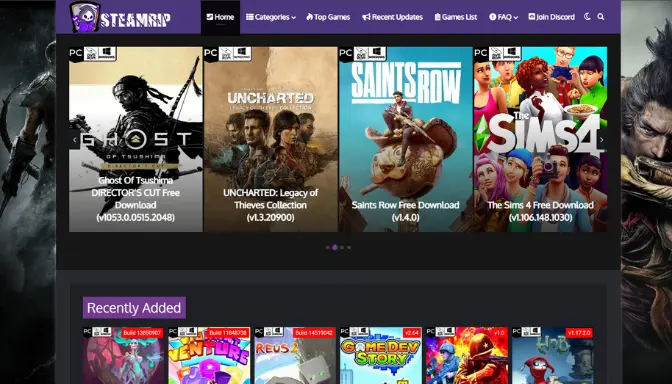Open UNCHARTED: Legacy of Thieves Collection
Screen dimensions: 672x384
pos(270,139)
